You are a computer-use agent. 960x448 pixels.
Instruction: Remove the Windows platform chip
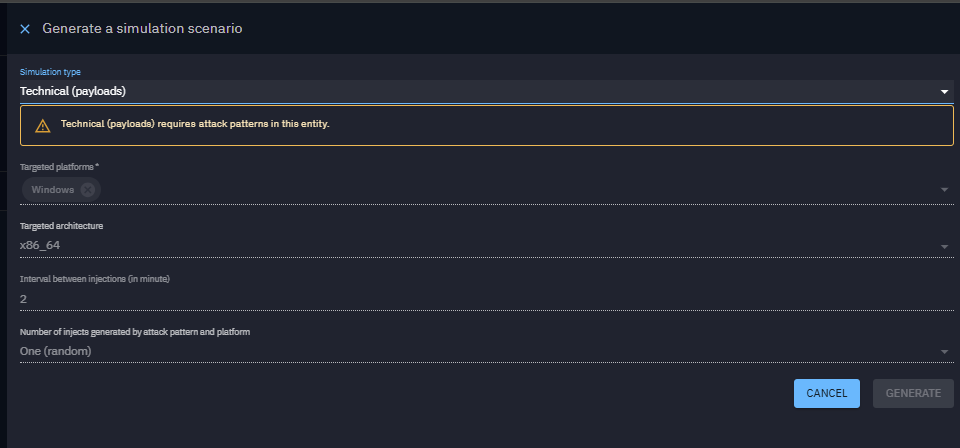88,189
